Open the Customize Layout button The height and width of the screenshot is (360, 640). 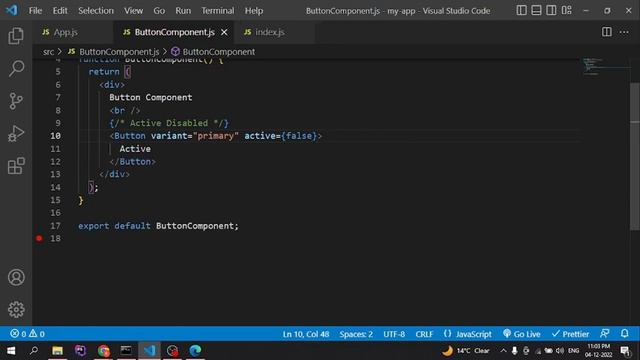(567, 10)
